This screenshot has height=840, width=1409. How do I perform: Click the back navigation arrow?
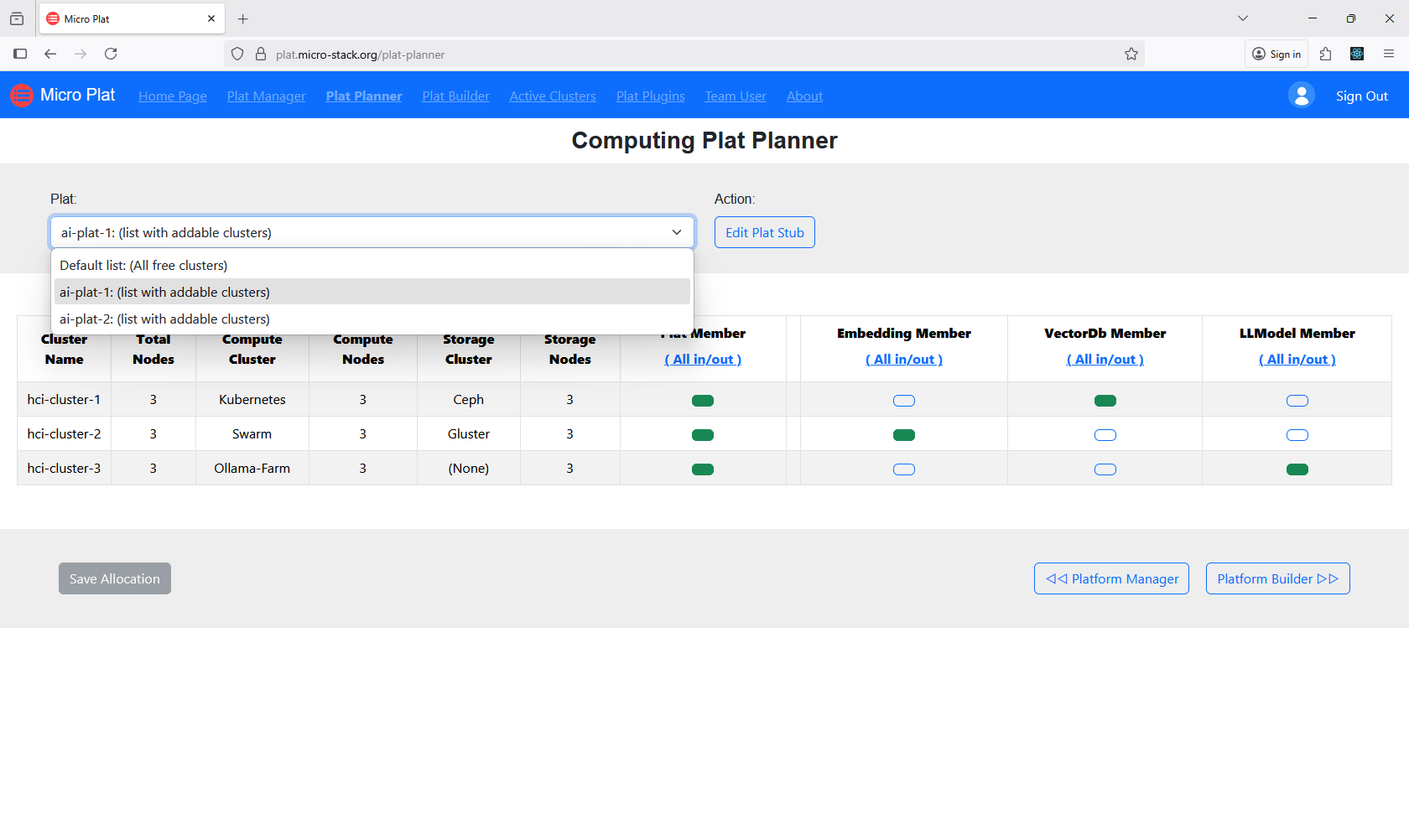tap(50, 54)
